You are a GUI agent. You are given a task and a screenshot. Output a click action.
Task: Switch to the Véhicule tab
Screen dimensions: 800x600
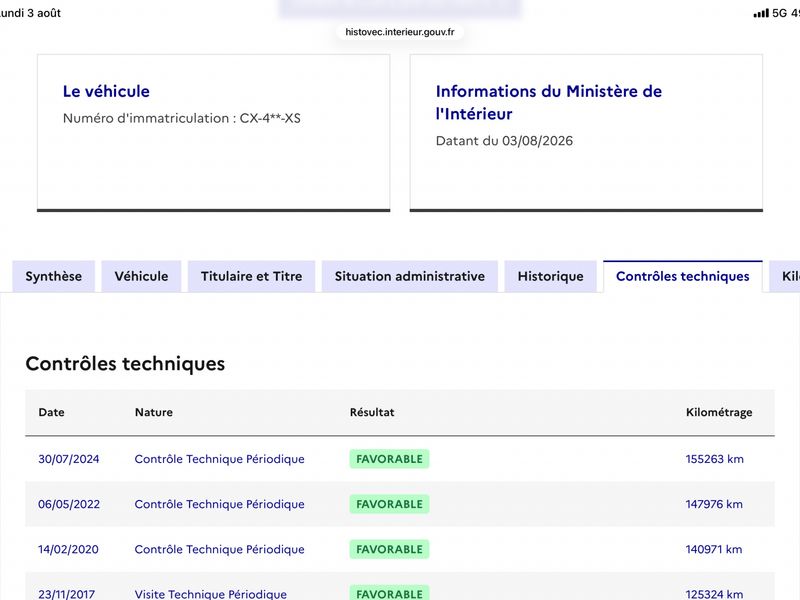(x=141, y=276)
